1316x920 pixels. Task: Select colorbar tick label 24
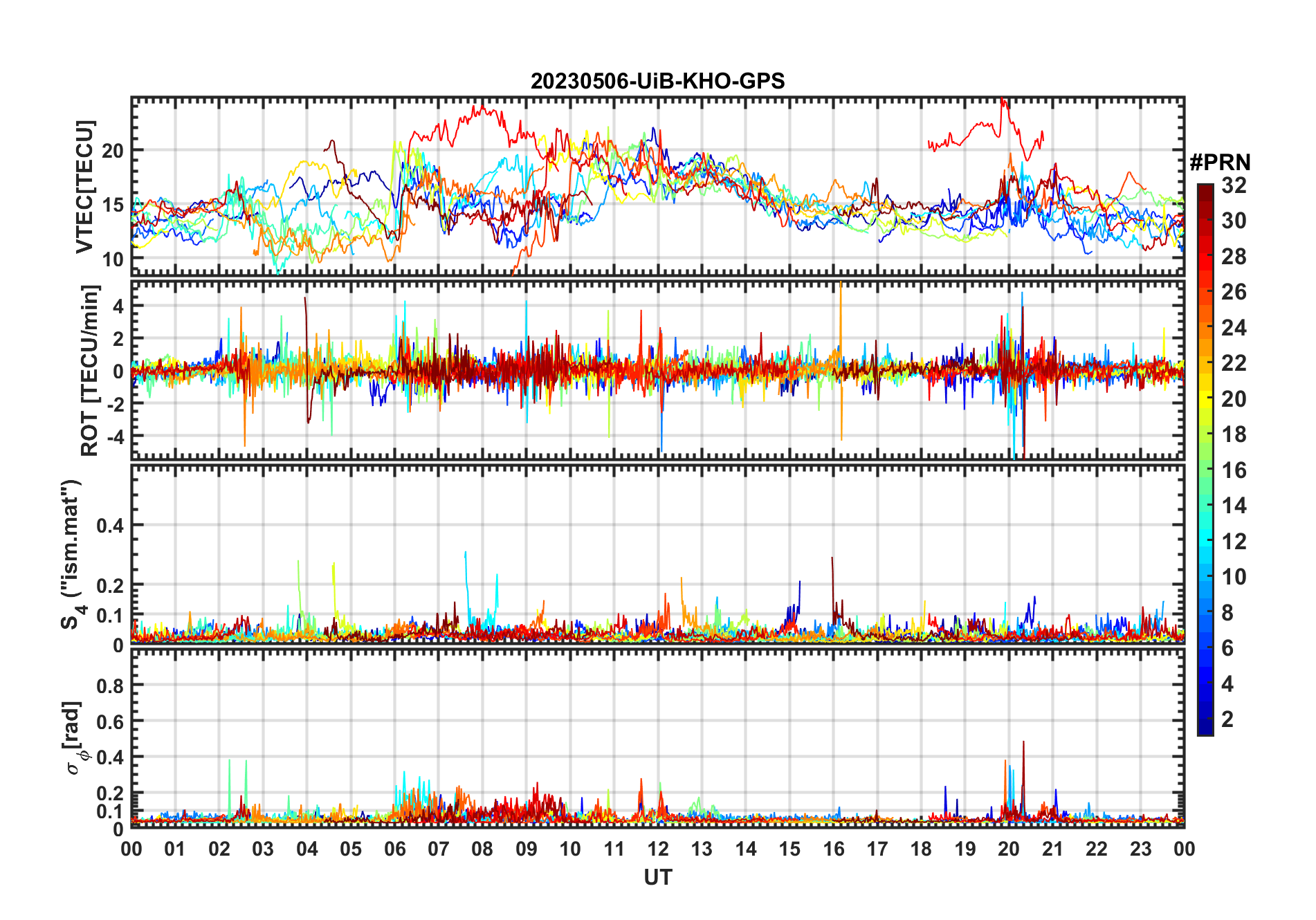pos(1234,328)
